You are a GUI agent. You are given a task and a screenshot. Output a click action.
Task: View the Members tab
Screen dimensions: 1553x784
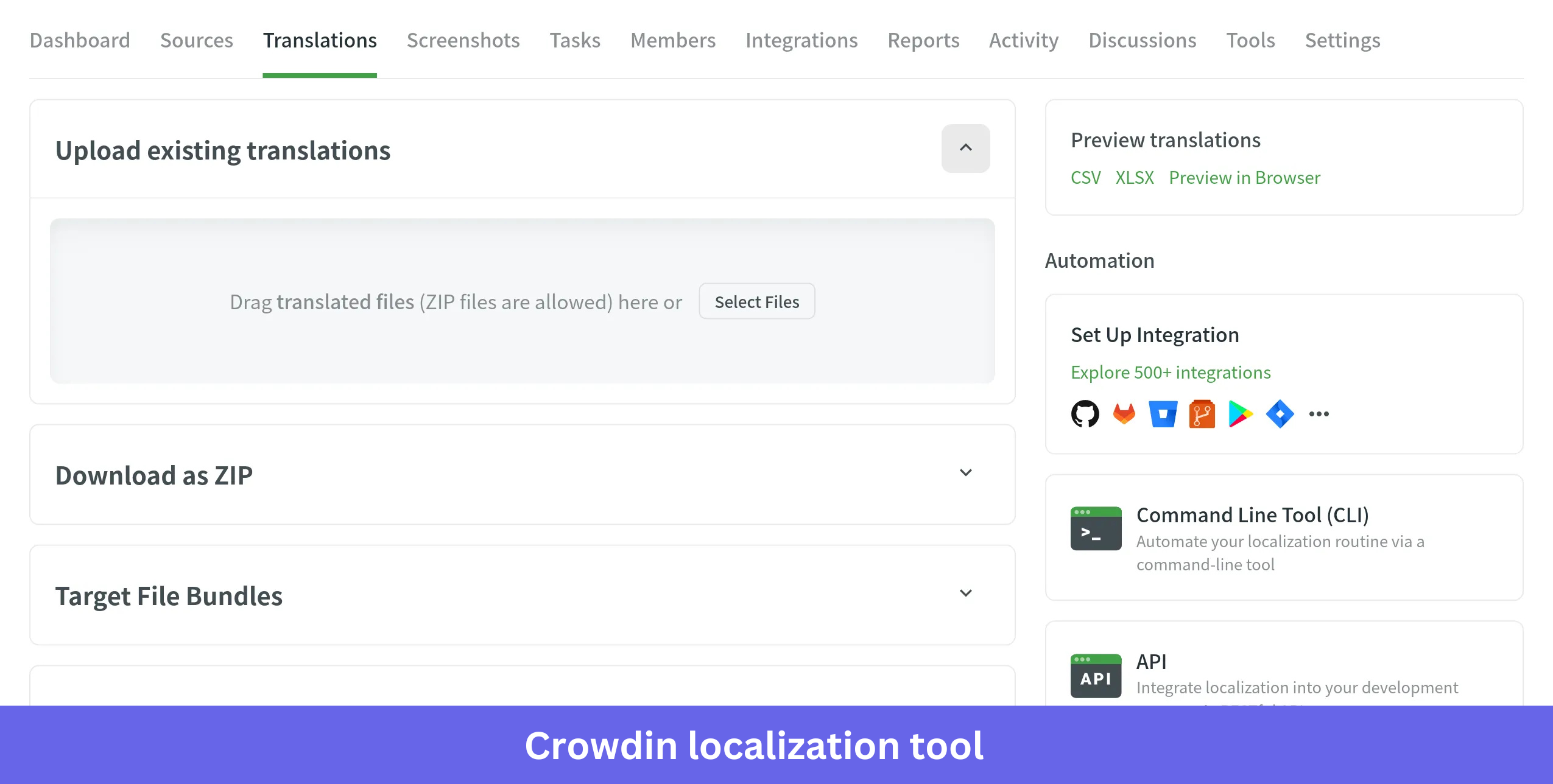[x=673, y=40]
